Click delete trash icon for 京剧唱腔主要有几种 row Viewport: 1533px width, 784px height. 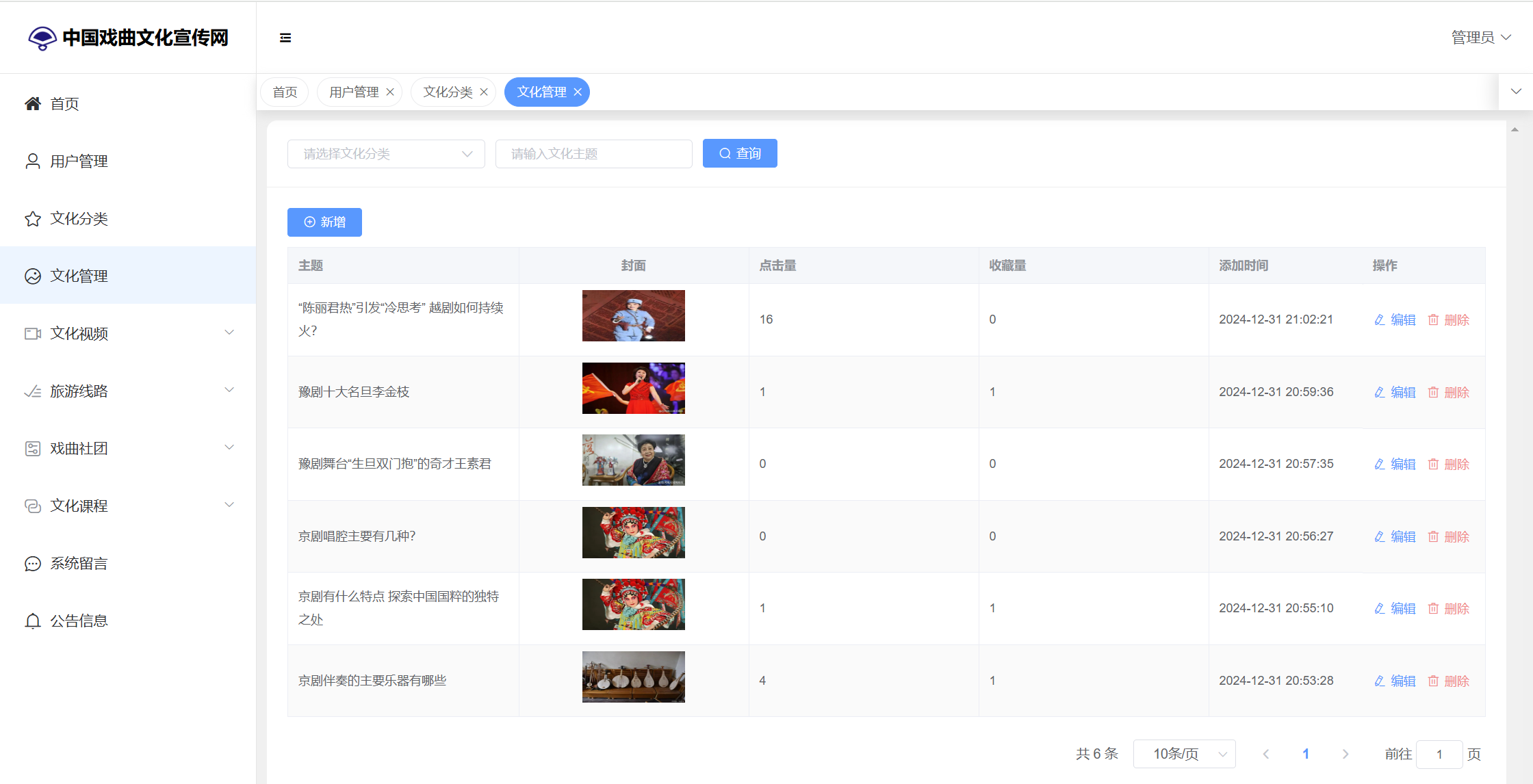pyautogui.click(x=1433, y=536)
